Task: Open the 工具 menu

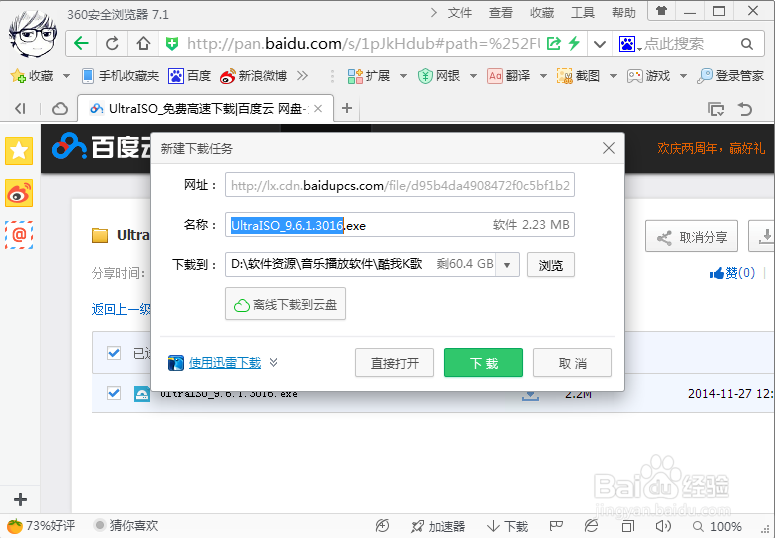Action: pyautogui.click(x=583, y=13)
